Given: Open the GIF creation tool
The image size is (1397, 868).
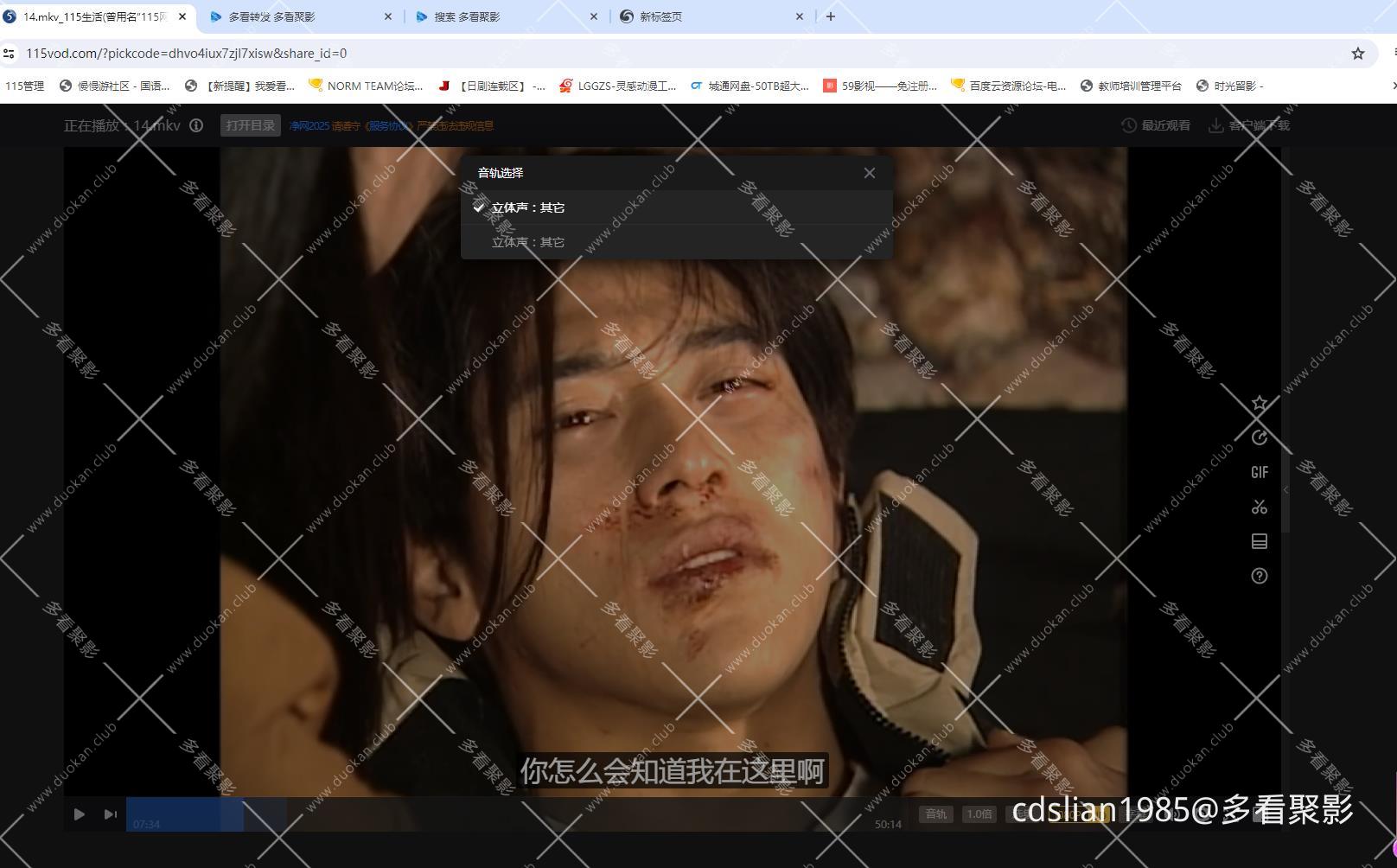Looking at the screenshot, I should coord(1260,472).
